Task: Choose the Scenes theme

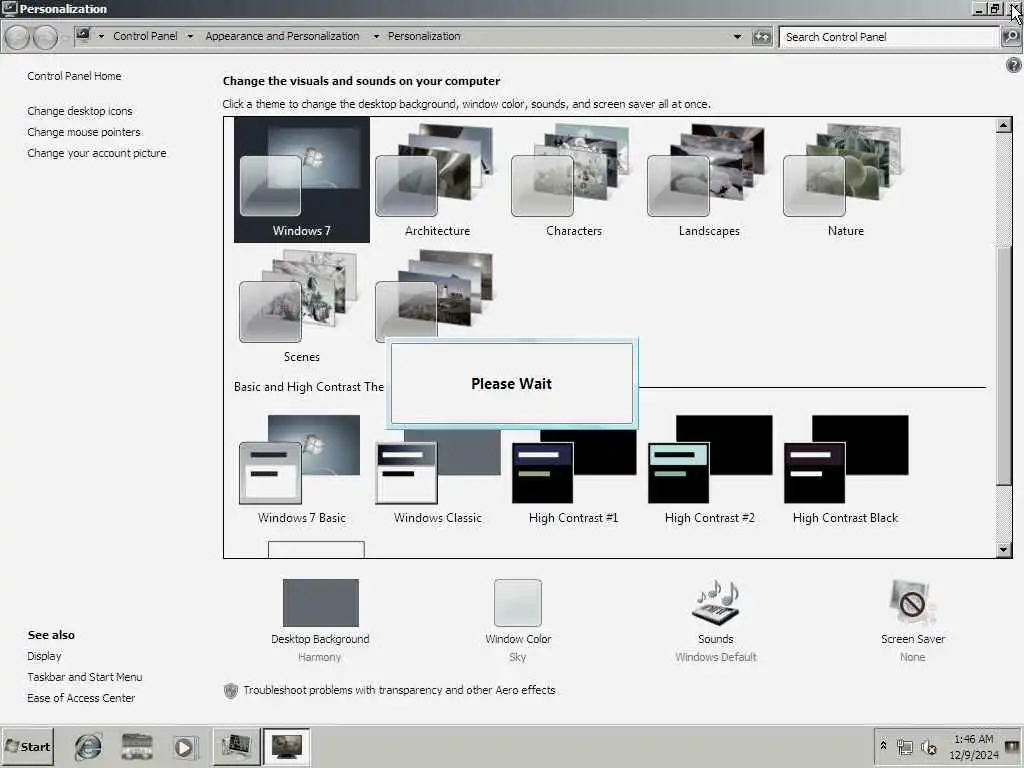Action: (302, 307)
